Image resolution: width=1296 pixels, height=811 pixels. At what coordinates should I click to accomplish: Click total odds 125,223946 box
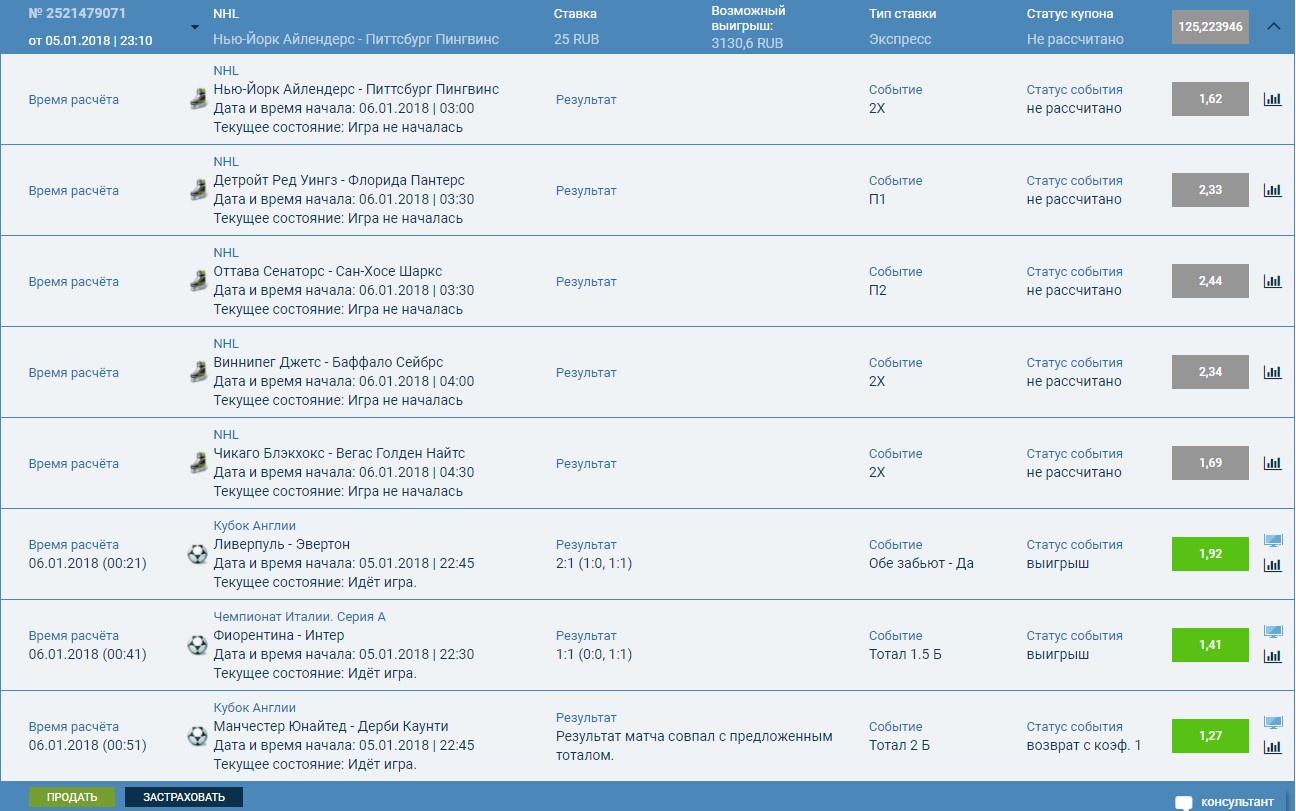coord(1210,27)
